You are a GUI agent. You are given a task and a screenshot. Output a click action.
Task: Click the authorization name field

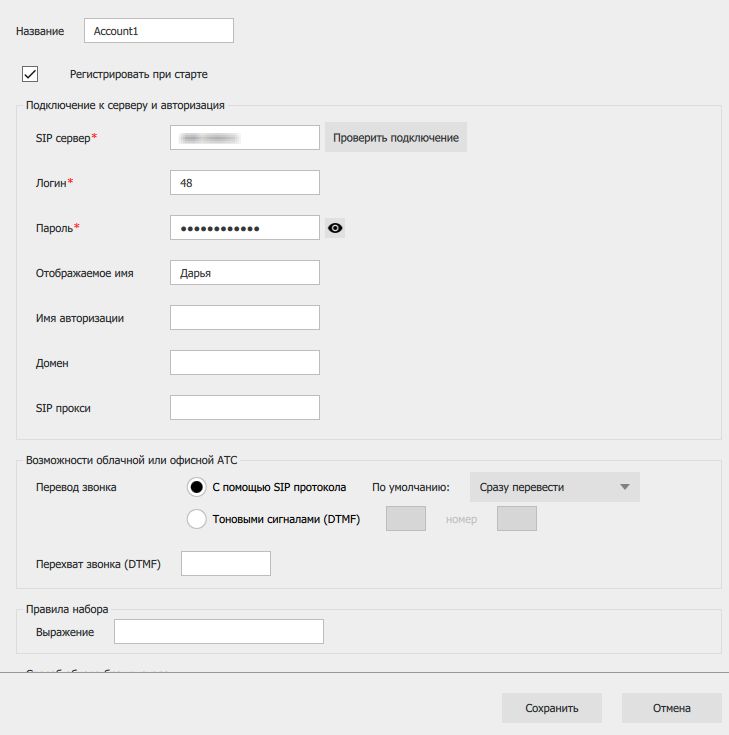click(x=245, y=318)
